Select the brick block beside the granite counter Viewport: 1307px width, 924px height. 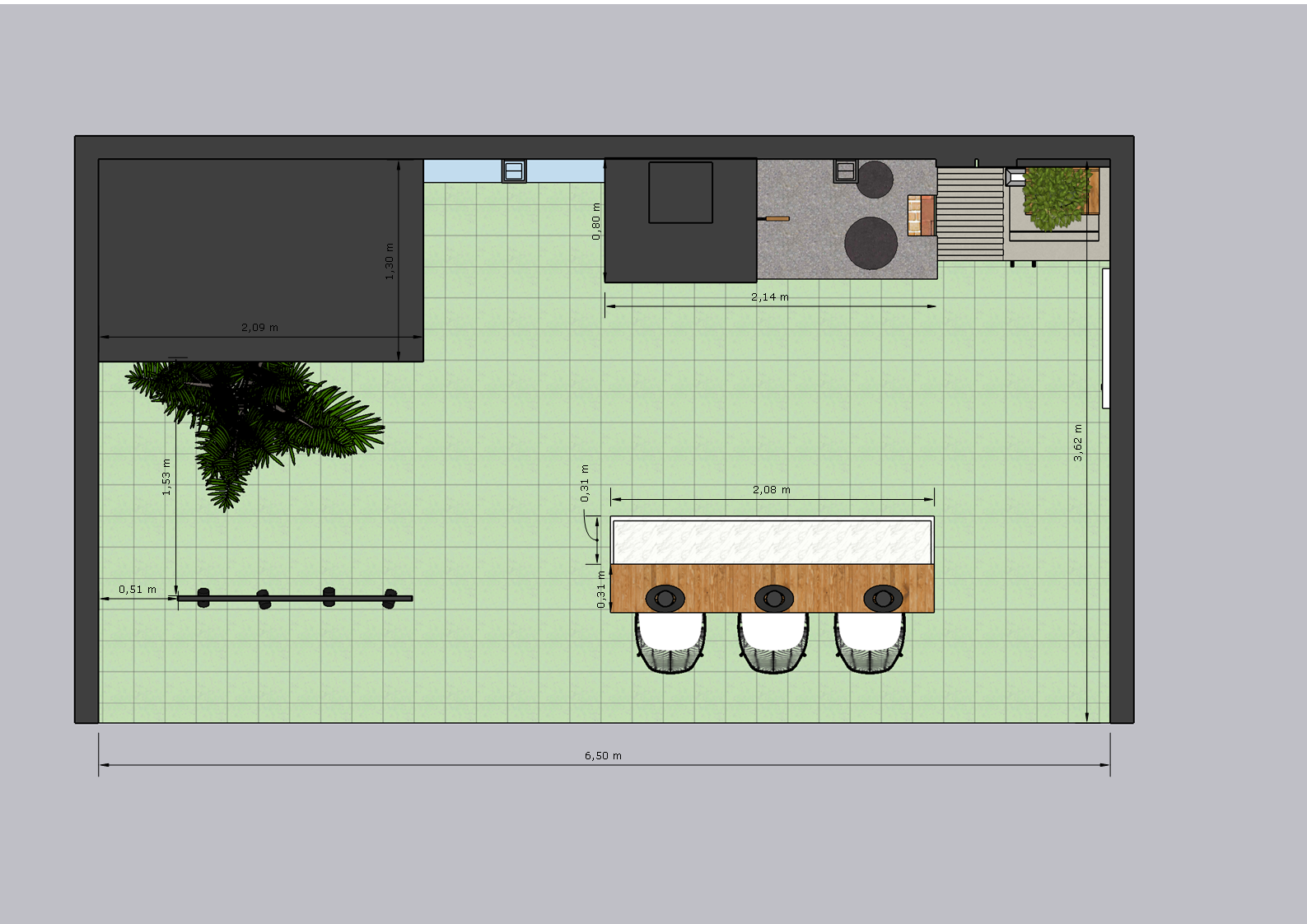click(921, 215)
